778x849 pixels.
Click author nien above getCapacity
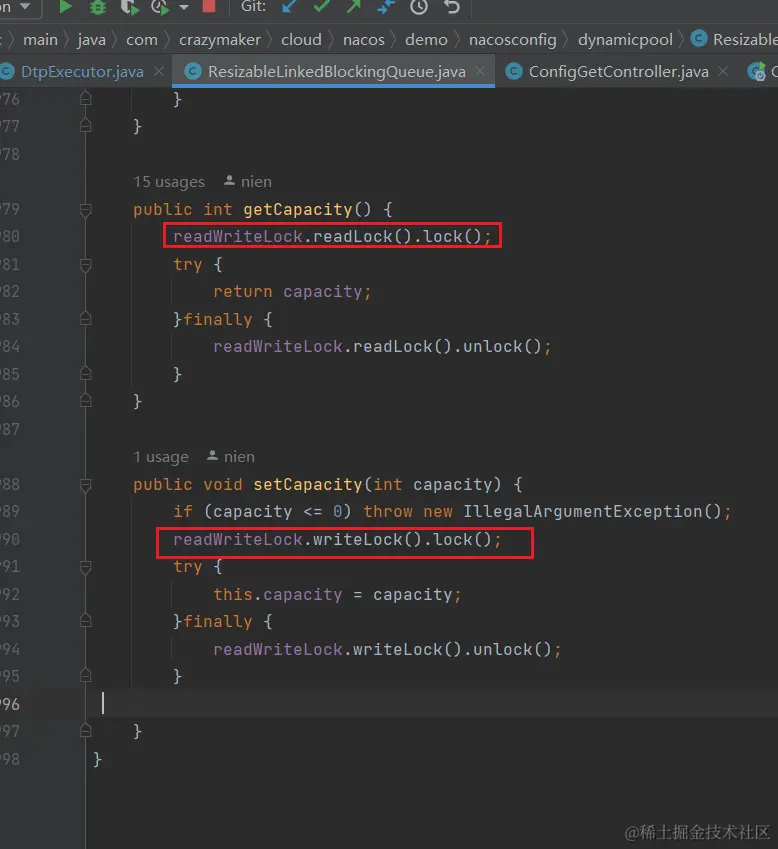coord(248,181)
